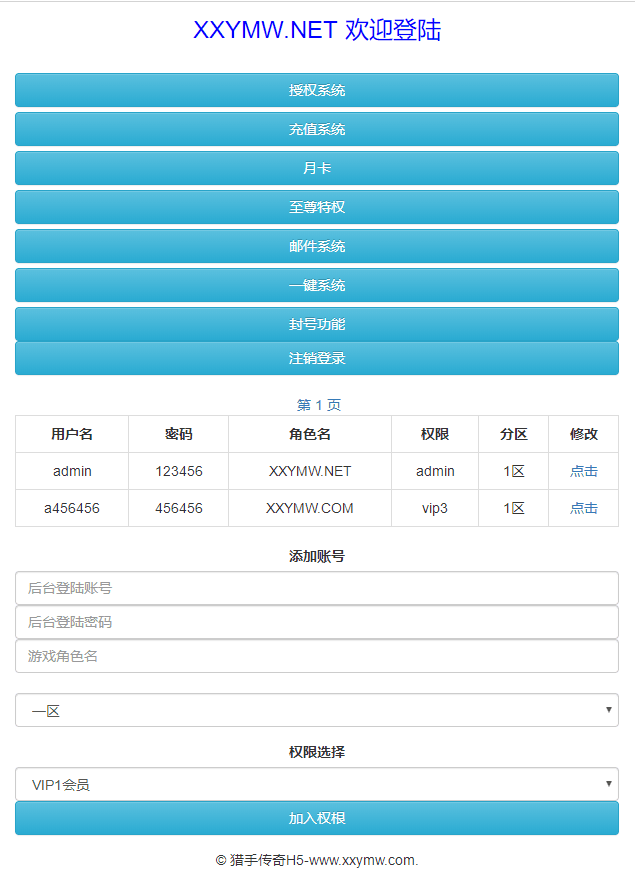Click the a456456 username cell
Image resolution: width=635 pixels, height=873 pixels.
pos(72,508)
